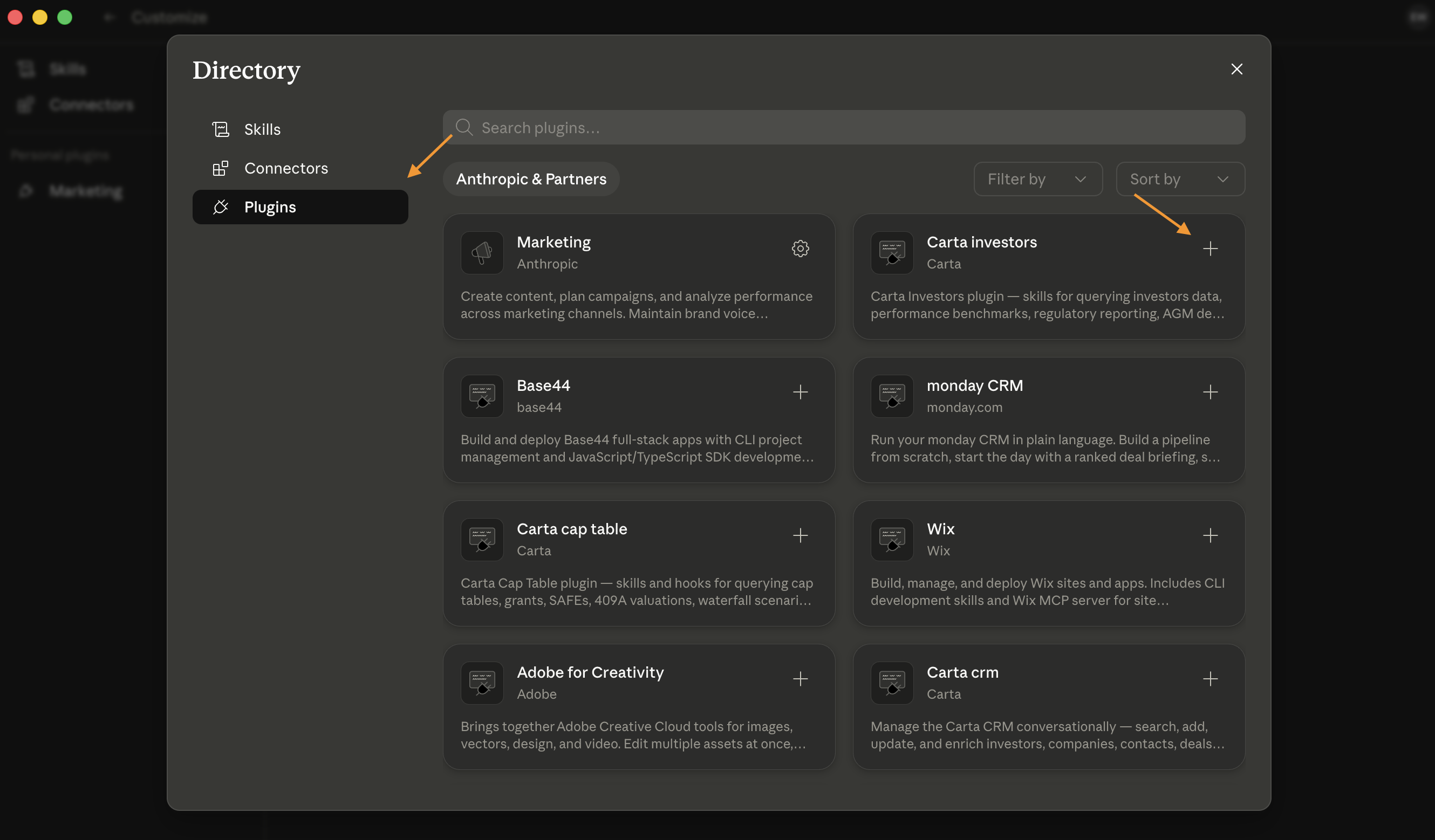Click the yellow macOS minimize button
Viewport: 1435px width, 840px height.
coord(40,18)
